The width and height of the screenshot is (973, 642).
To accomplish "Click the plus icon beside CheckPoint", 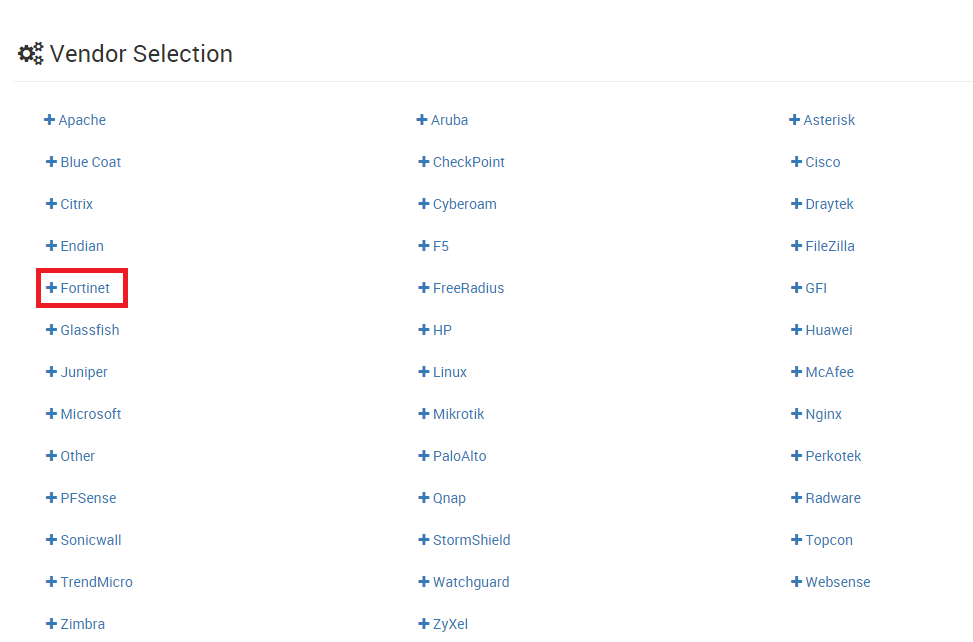I will [424, 162].
